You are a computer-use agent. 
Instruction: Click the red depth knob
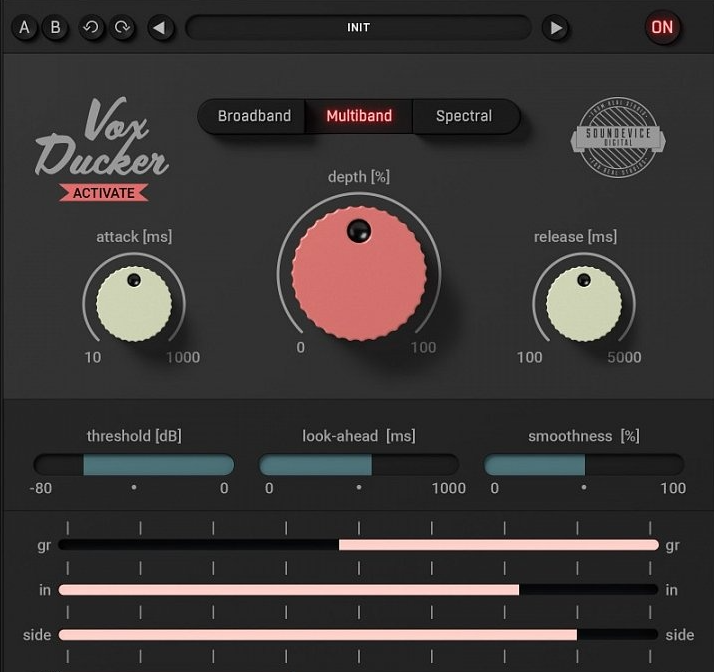359,274
